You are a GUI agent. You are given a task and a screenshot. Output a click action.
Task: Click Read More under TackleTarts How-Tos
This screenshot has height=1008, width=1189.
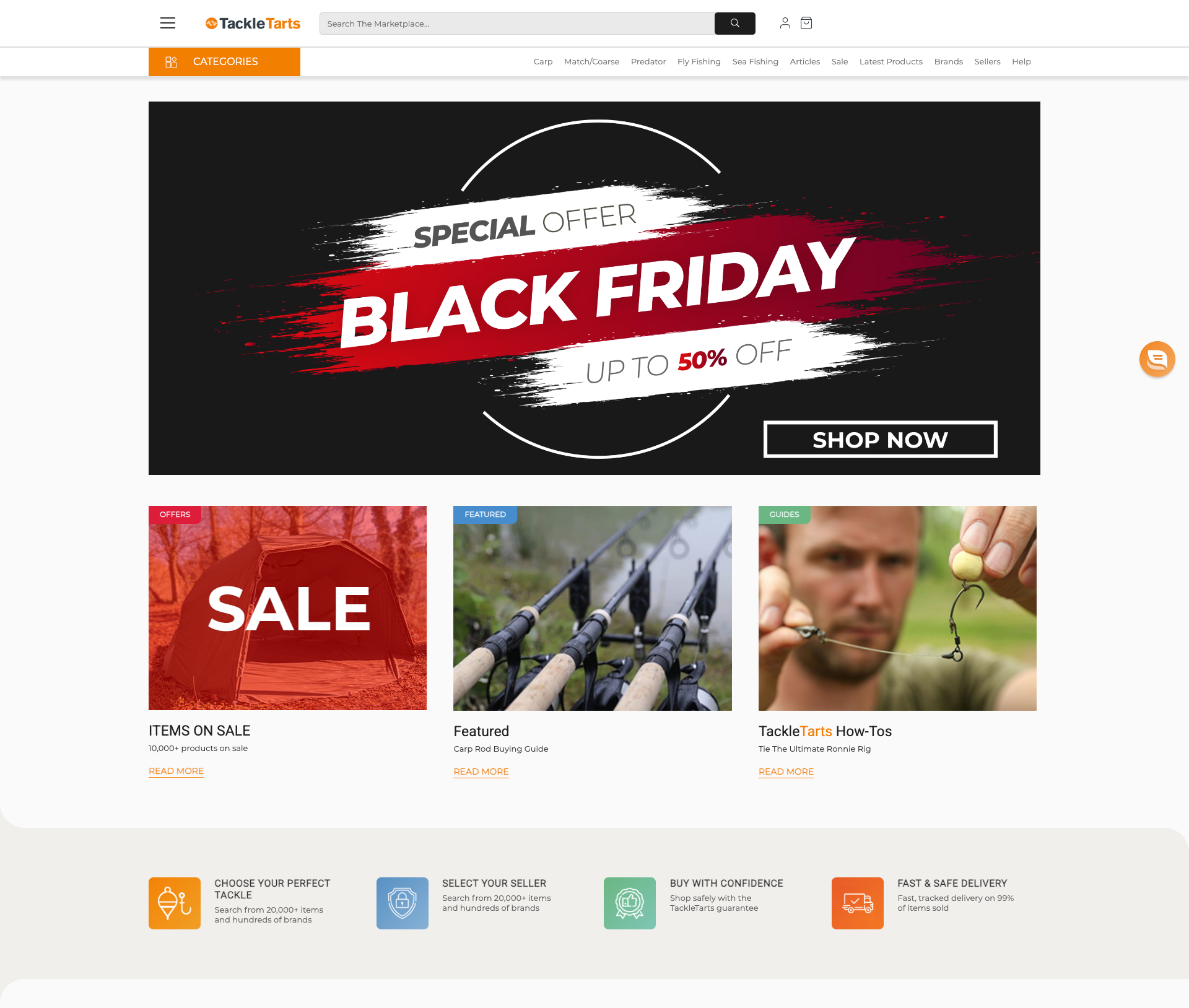tap(786, 771)
